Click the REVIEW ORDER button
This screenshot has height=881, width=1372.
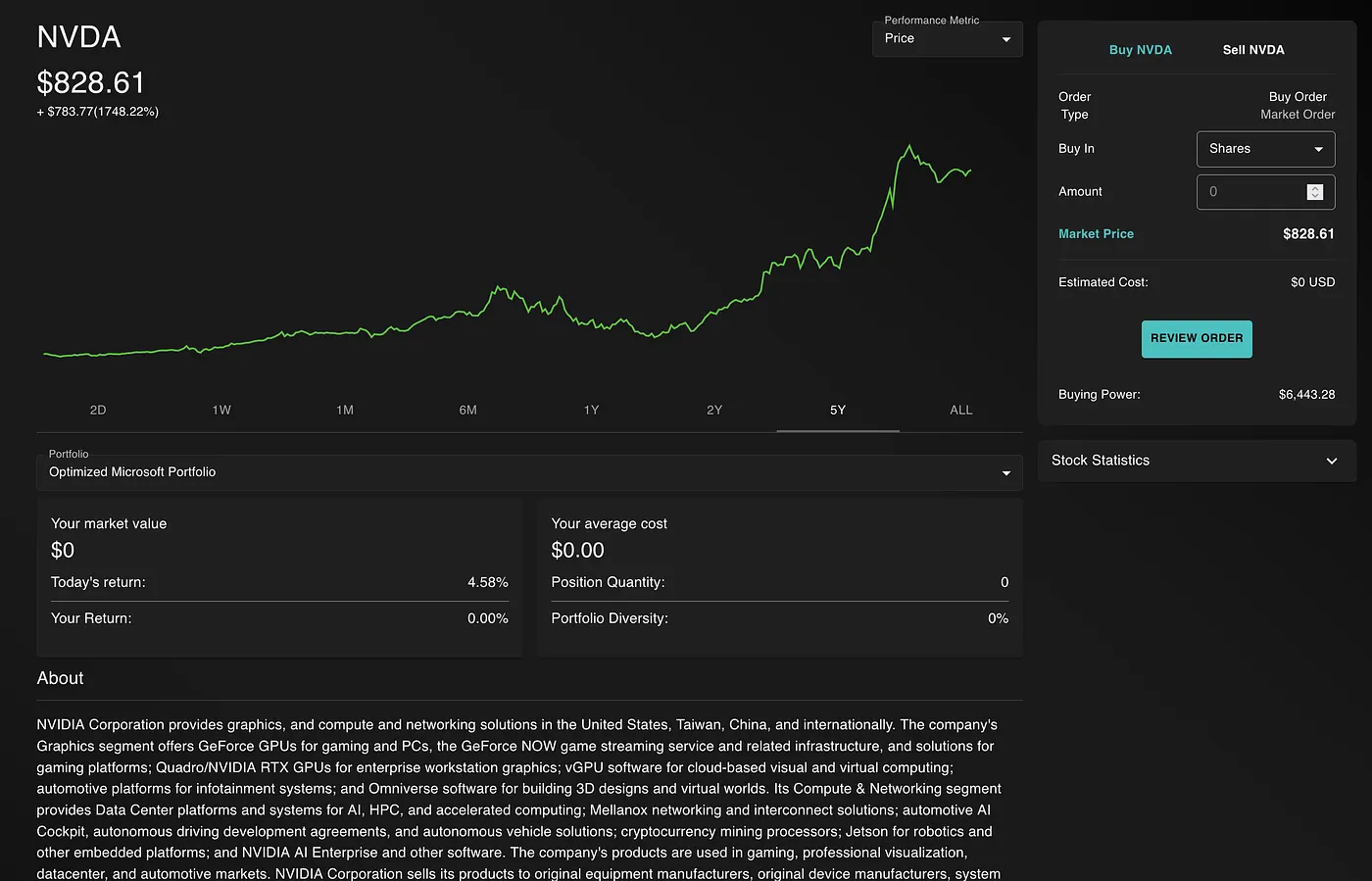(1197, 339)
